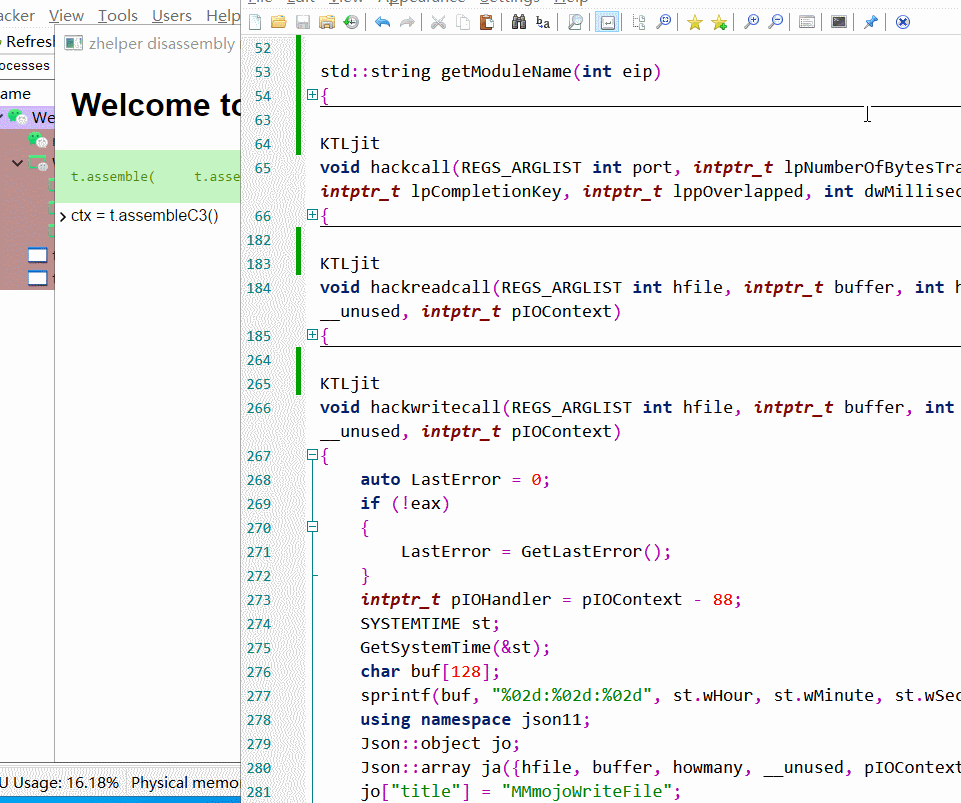The height and width of the screenshot is (803, 961).
Task: Click the getModuleName function name
Action: click(506, 72)
